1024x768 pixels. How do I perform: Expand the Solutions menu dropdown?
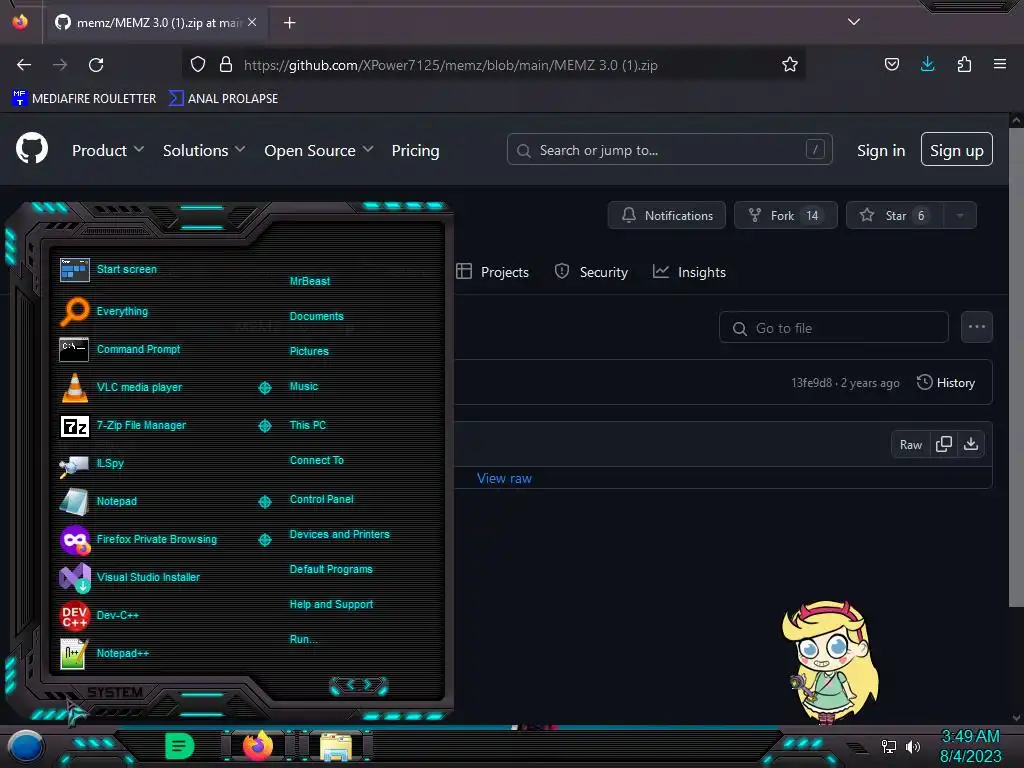[204, 150]
